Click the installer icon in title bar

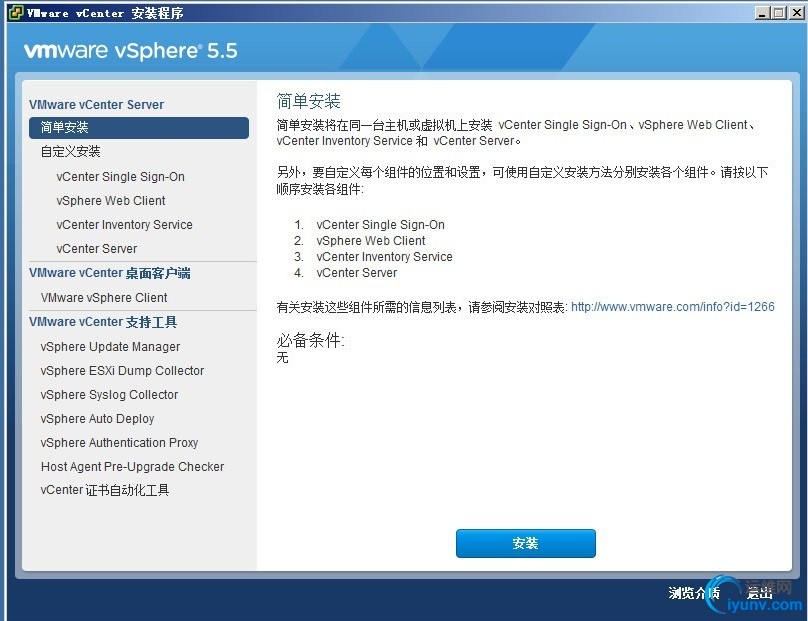(x=15, y=12)
